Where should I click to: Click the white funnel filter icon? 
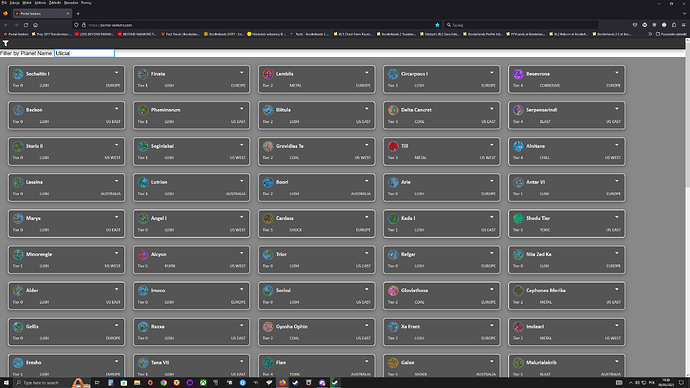click(5, 43)
